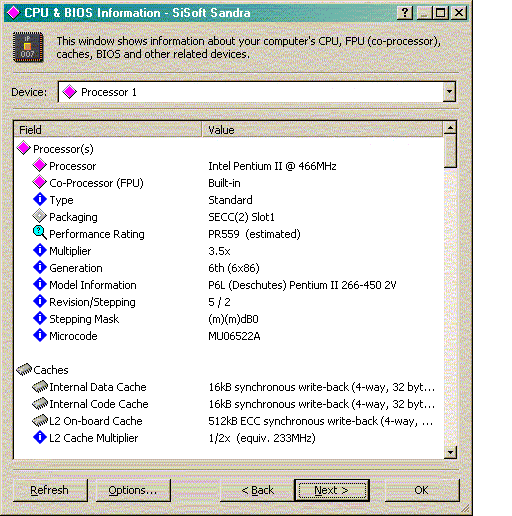Click the Performance Rating magnifier icon
Image resolution: width=512 pixels, height=516 pixels.
coord(40,233)
